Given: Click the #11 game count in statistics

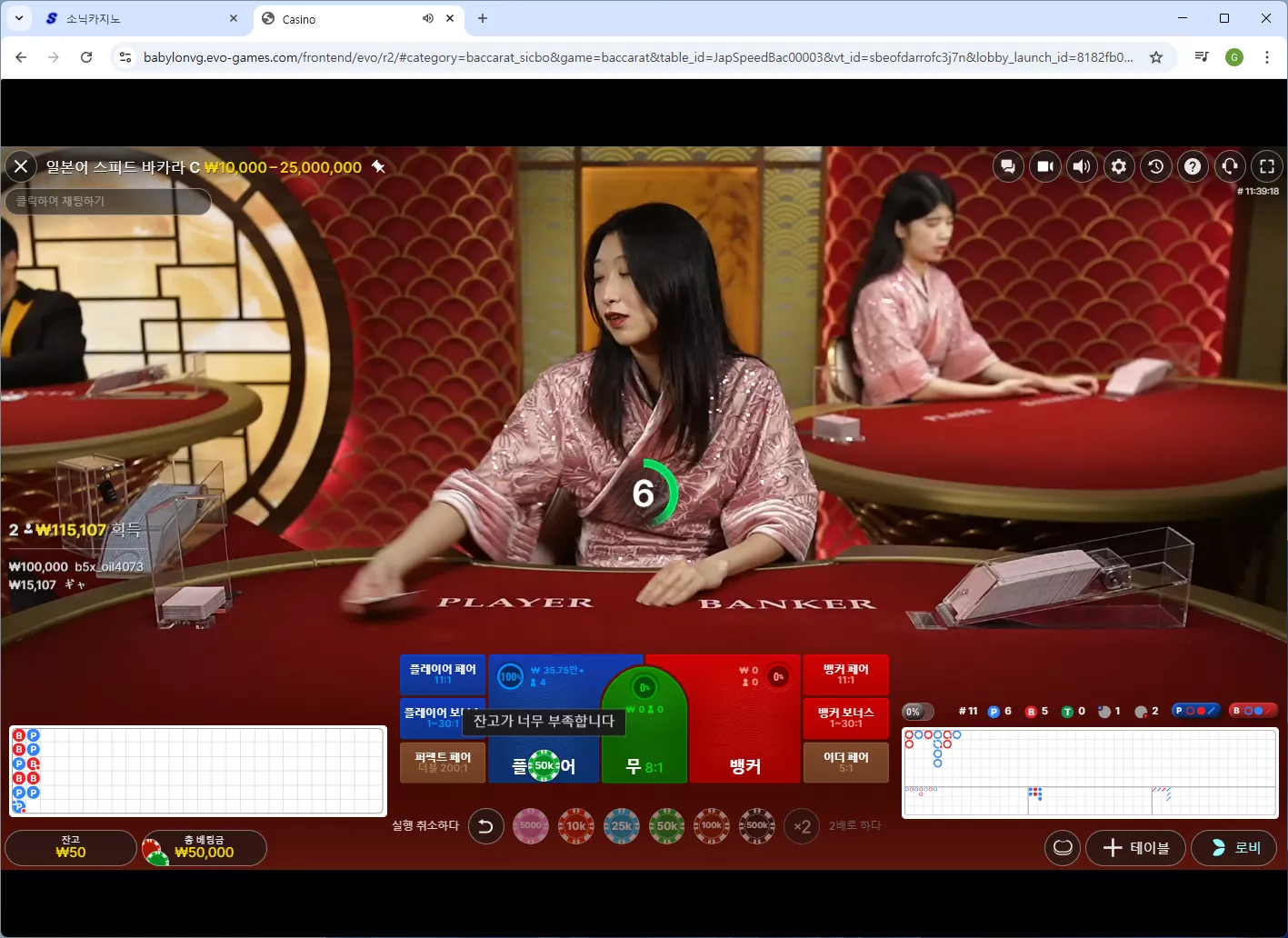Looking at the screenshot, I should [x=968, y=711].
